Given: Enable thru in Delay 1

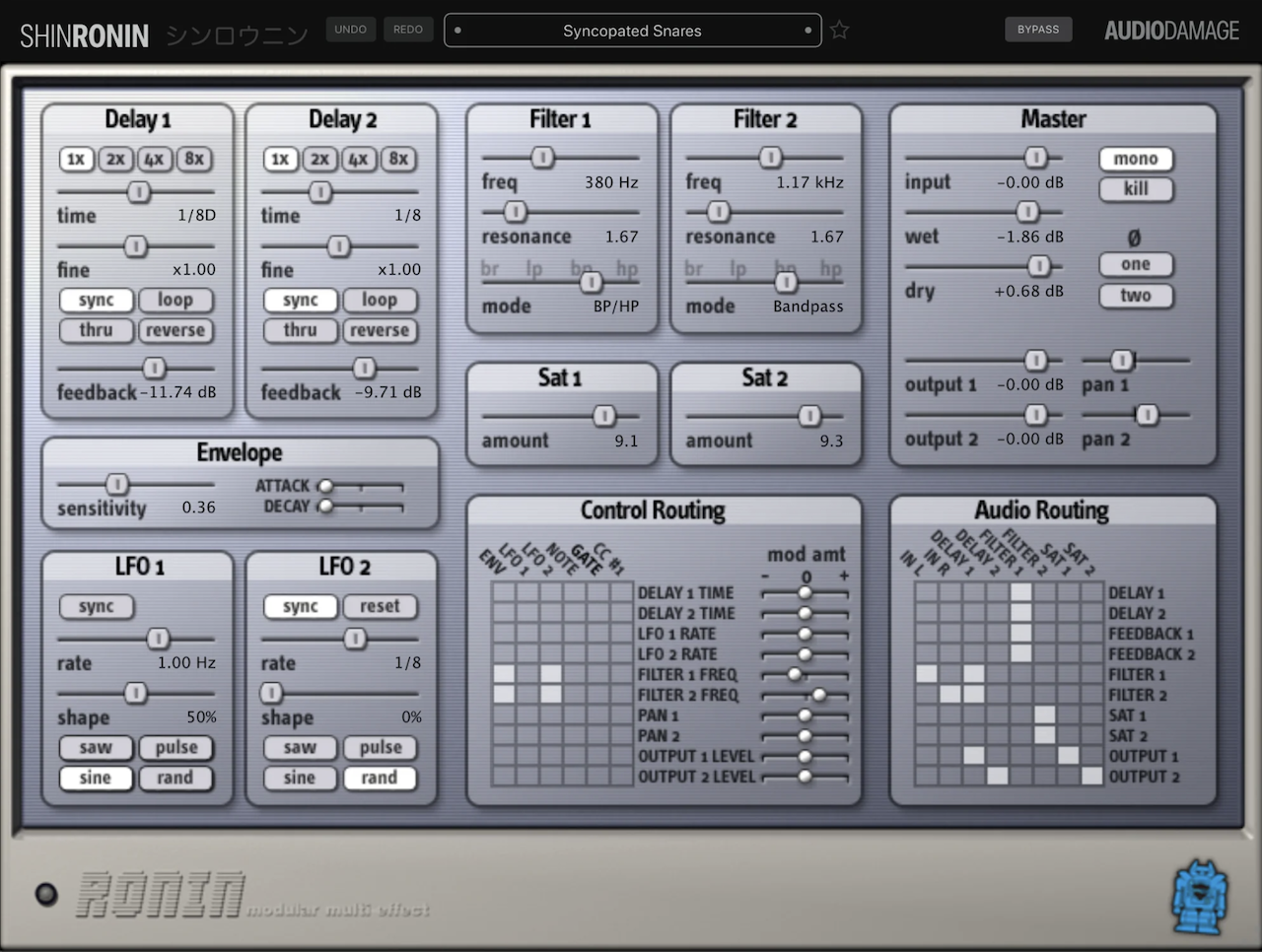Looking at the screenshot, I should pyautogui.click(x=97, y=330).
